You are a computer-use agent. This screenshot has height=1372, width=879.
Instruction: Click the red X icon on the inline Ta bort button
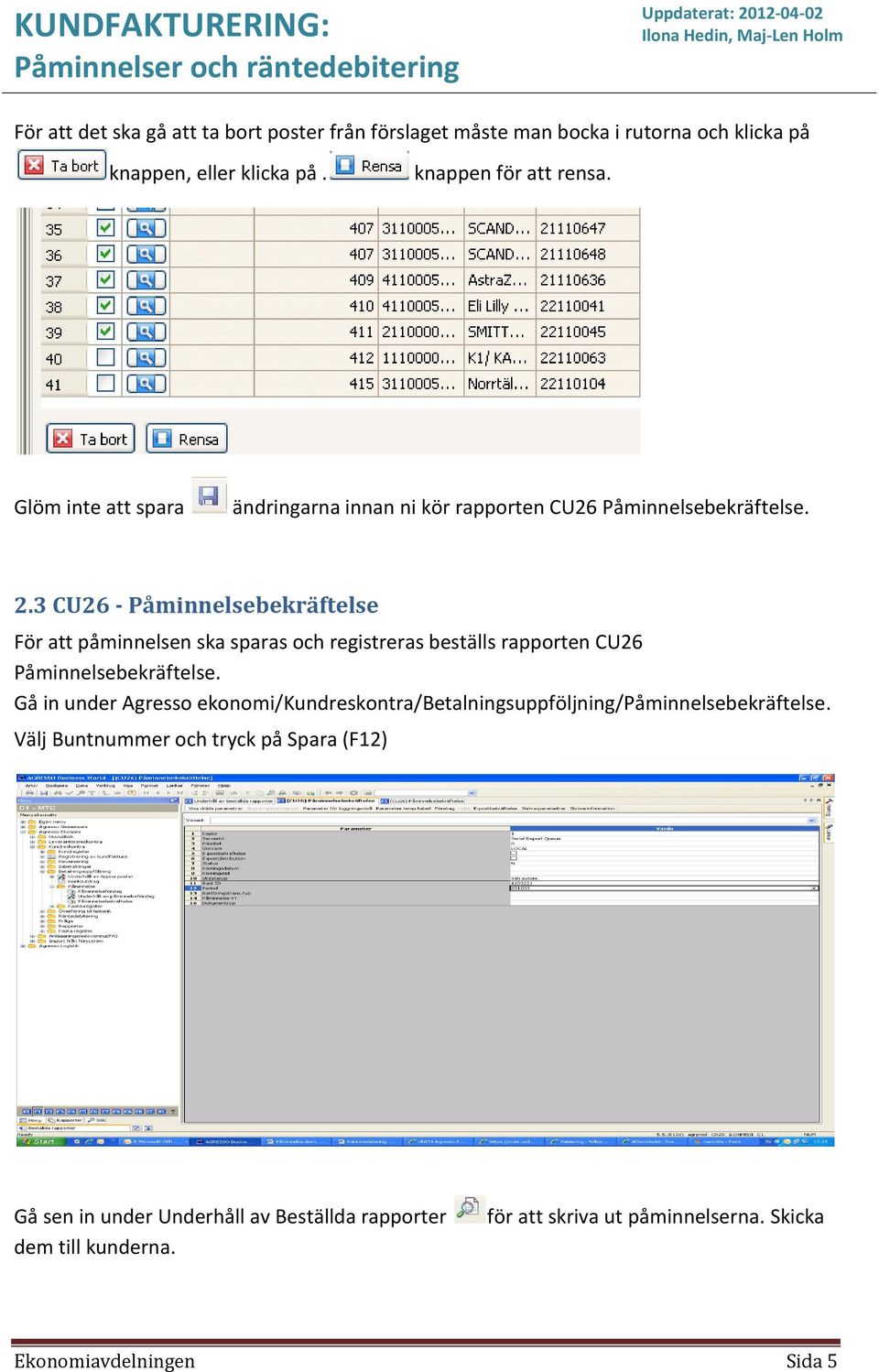tap(34, 165)
